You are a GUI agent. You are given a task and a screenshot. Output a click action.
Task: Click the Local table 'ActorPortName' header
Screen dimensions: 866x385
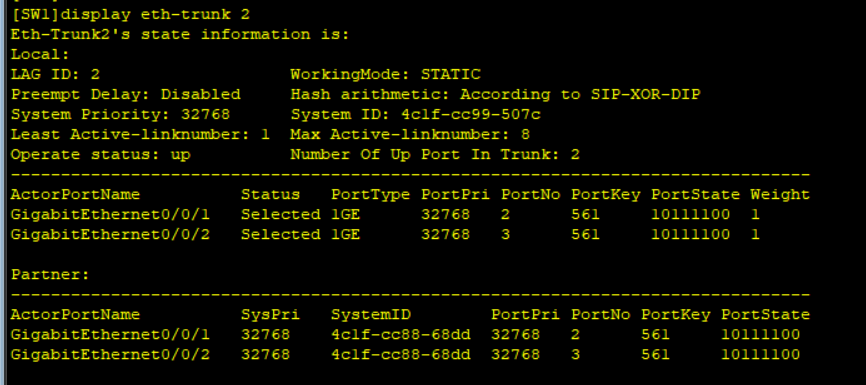coord(76,194)
